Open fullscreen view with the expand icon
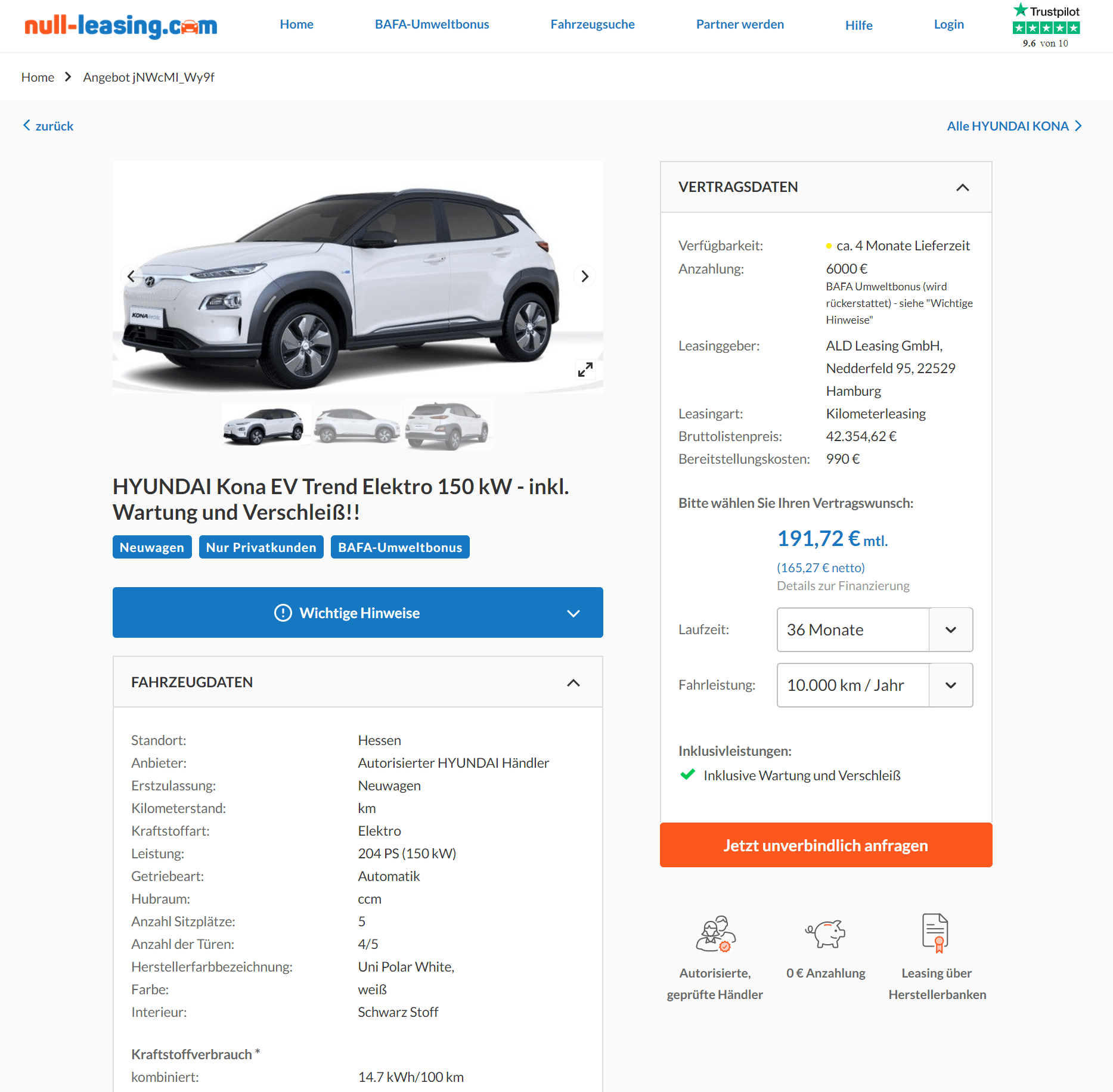Screen dimensions: 1113x1092 [585, 370]
